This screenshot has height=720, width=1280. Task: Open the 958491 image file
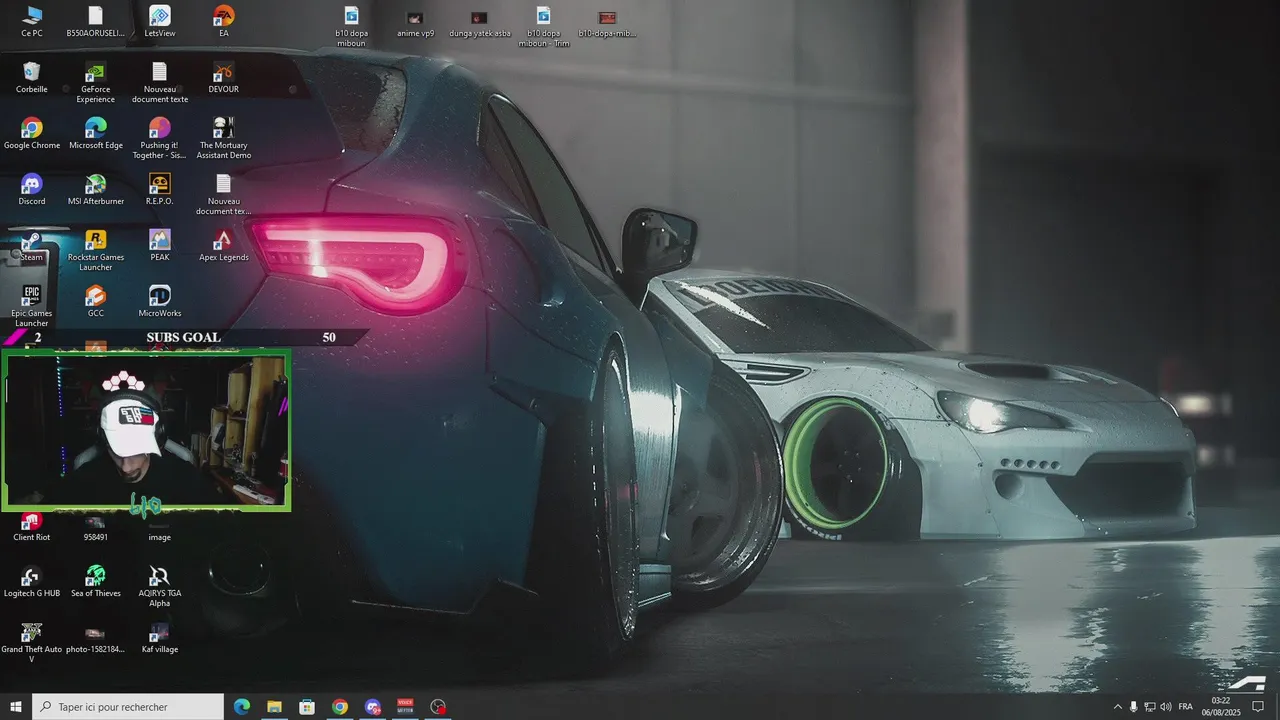(95, 528)
